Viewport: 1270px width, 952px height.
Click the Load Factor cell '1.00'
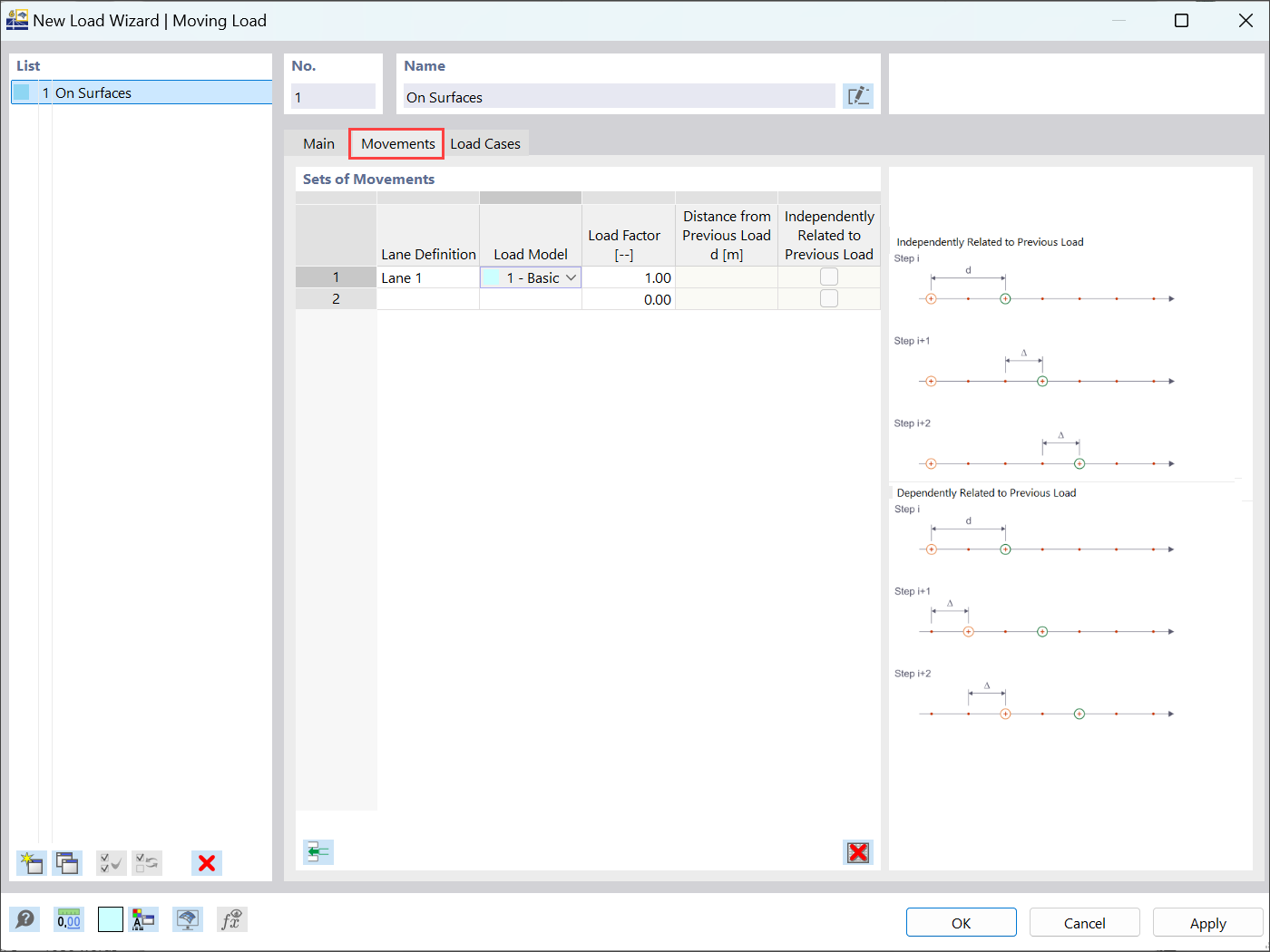point(629,277)
